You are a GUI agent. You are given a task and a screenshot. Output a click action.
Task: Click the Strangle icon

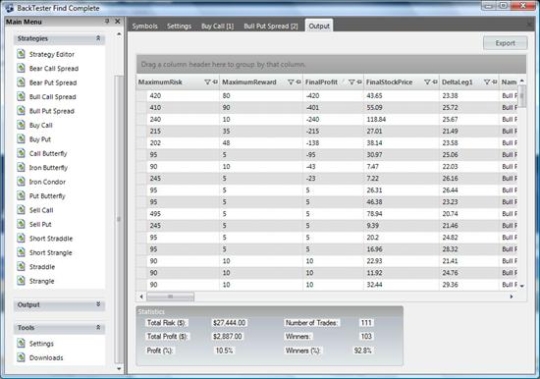click(x=21, y=281)
